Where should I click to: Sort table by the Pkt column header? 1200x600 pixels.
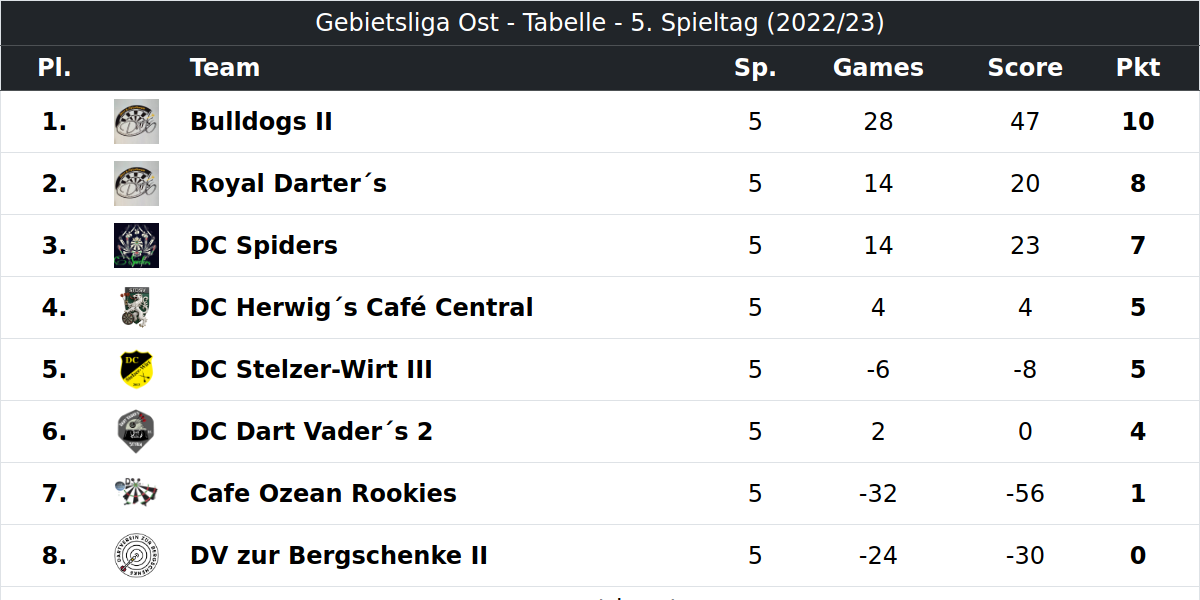(x=1138, y=68)
